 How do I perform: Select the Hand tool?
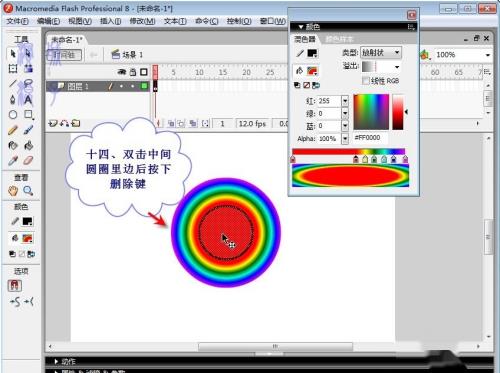click(x=13, y=191)
